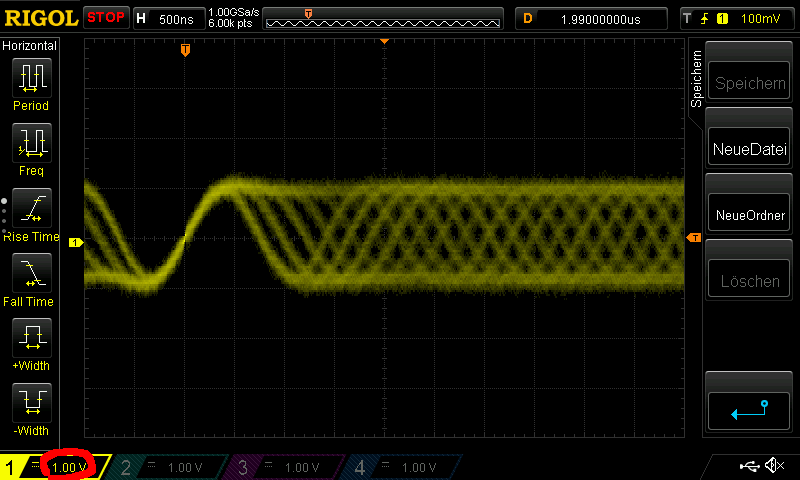This screenshot has width=800, height=480.
Task: Toggle channel 4 label
Action: point(360,467)
